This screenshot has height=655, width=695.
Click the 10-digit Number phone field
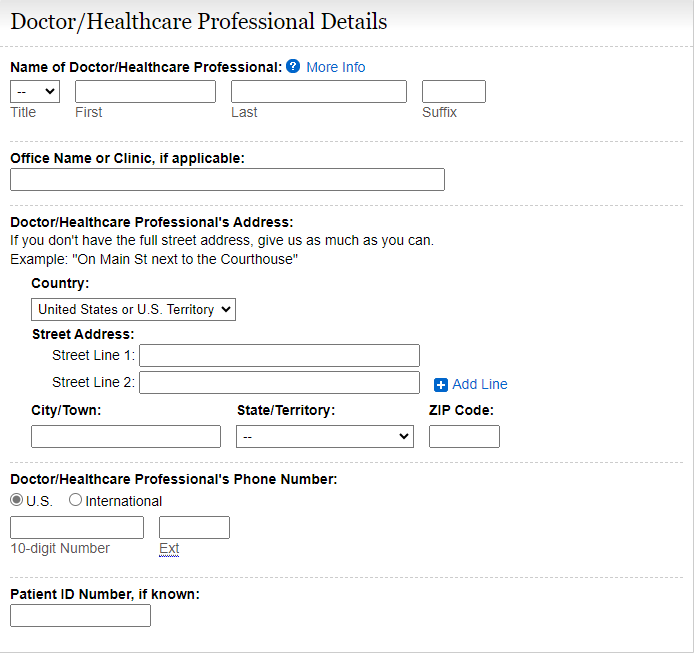(77, 528)
